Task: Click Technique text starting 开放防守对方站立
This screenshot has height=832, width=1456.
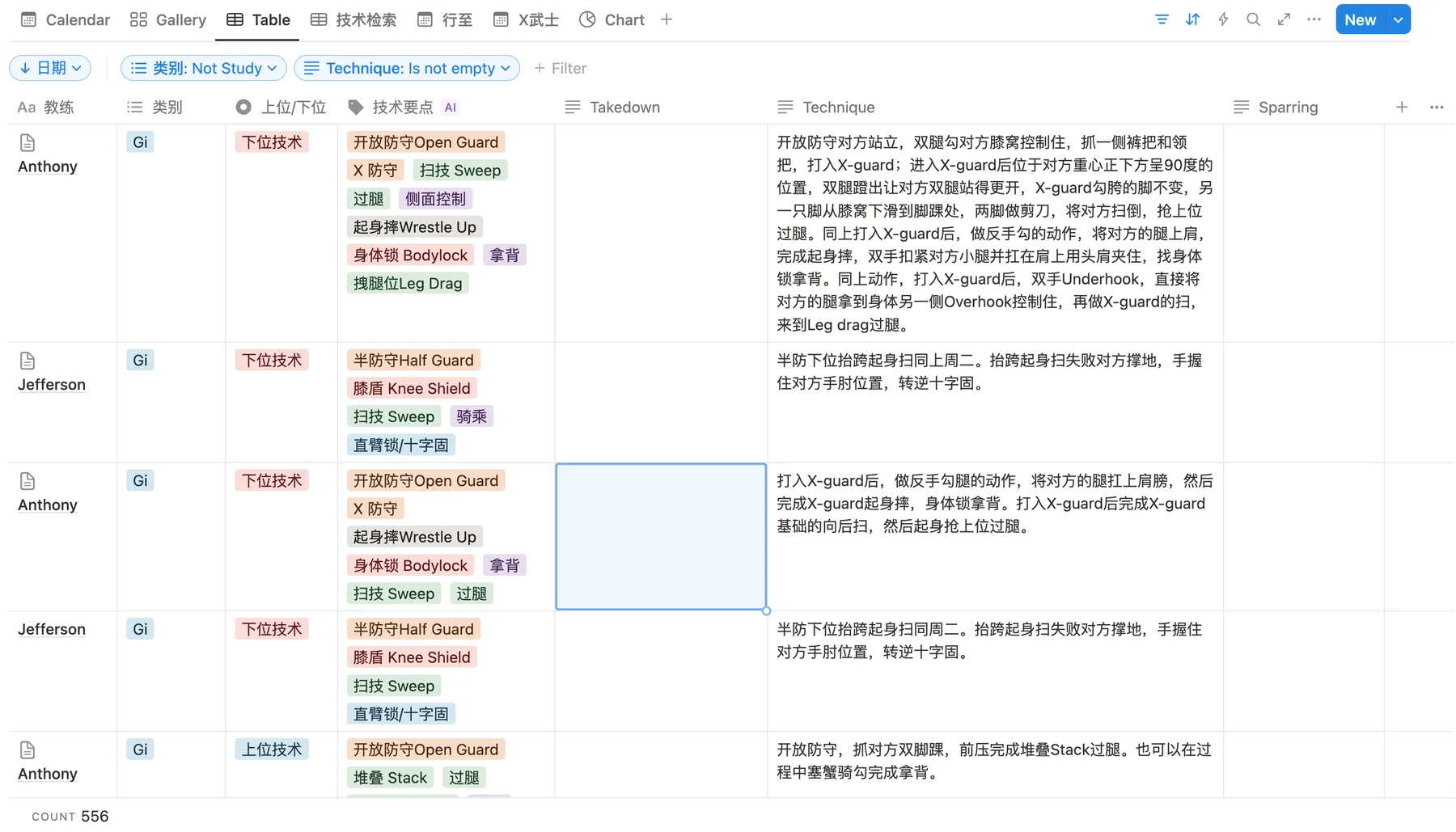Action: (x=995, y=234)
